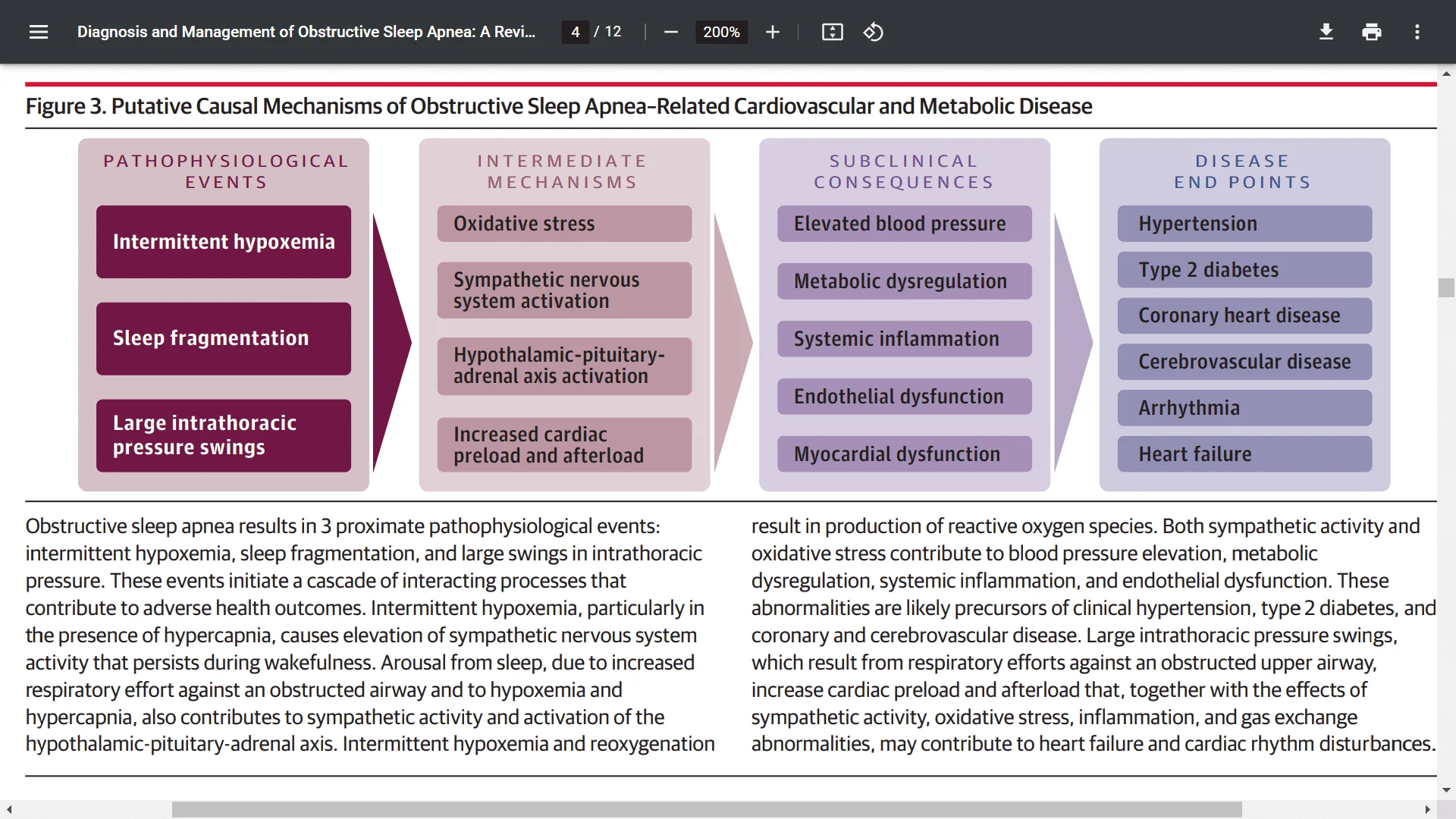Click caption line starting 'result in production of reactive'
Viewport: 1456px width, 819px height.
1085,526
